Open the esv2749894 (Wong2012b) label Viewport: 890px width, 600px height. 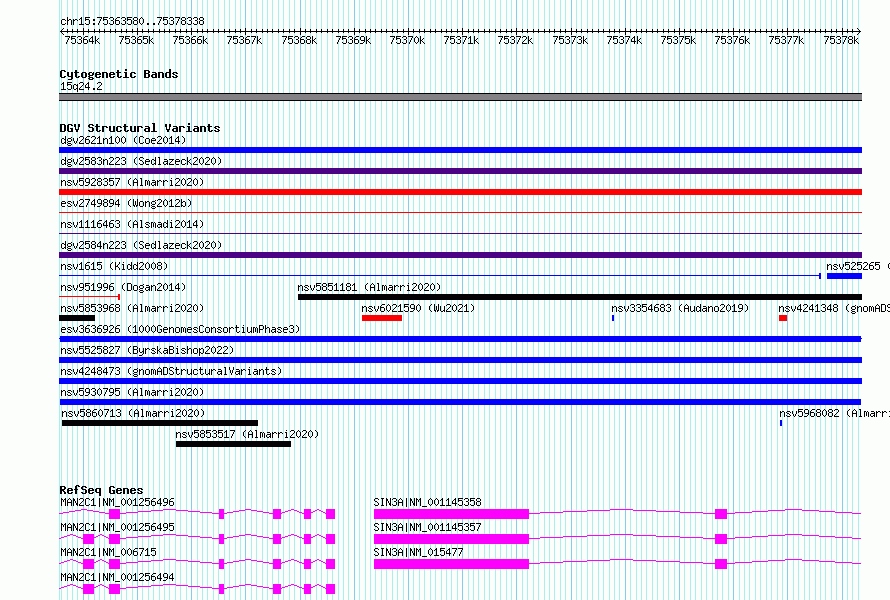click(126, 203)
